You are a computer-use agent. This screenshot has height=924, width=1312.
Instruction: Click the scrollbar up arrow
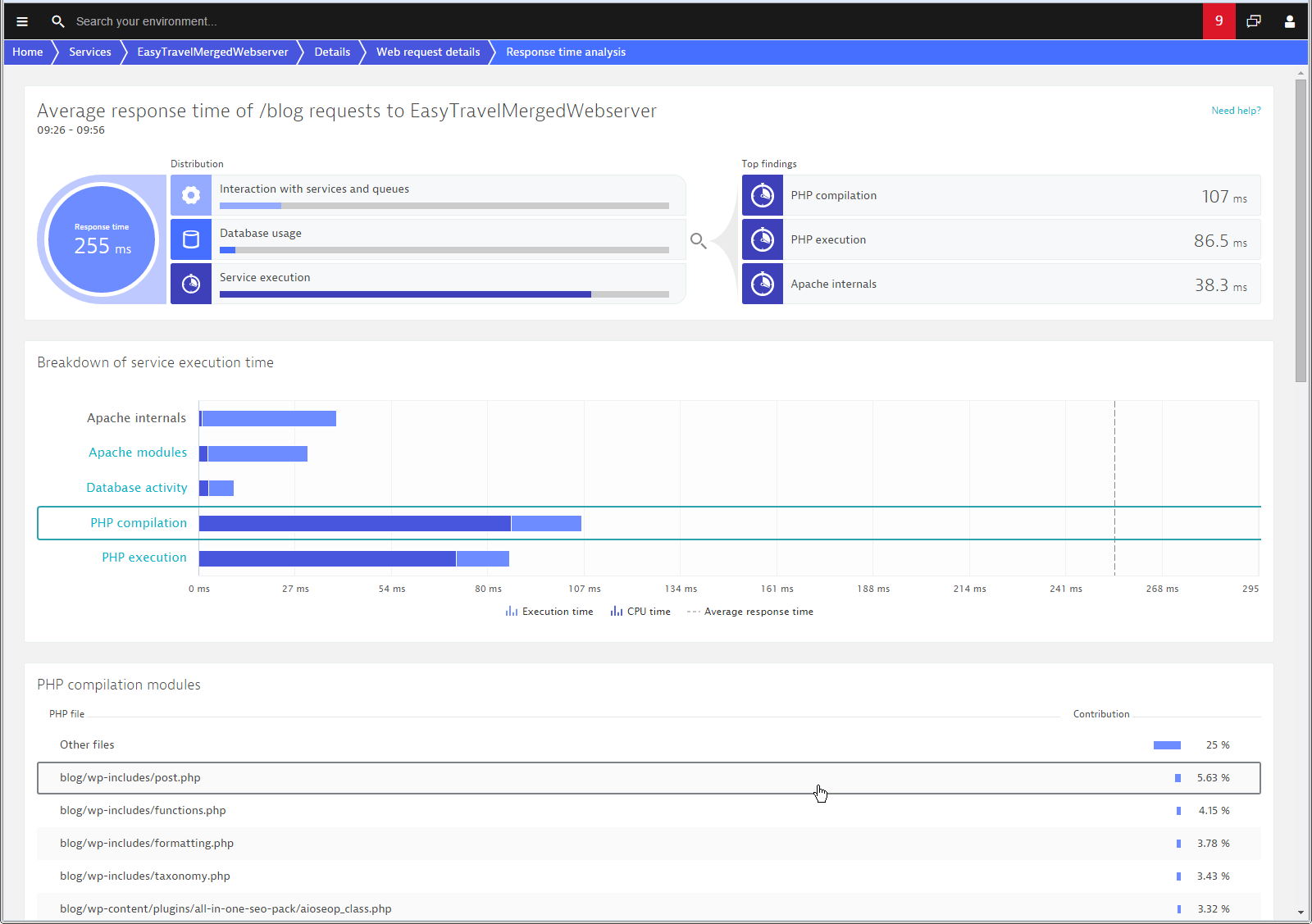1301,73
